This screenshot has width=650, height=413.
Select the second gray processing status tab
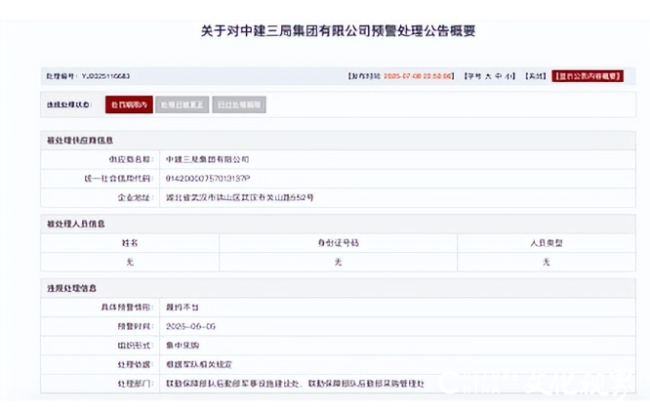(181, 104)
